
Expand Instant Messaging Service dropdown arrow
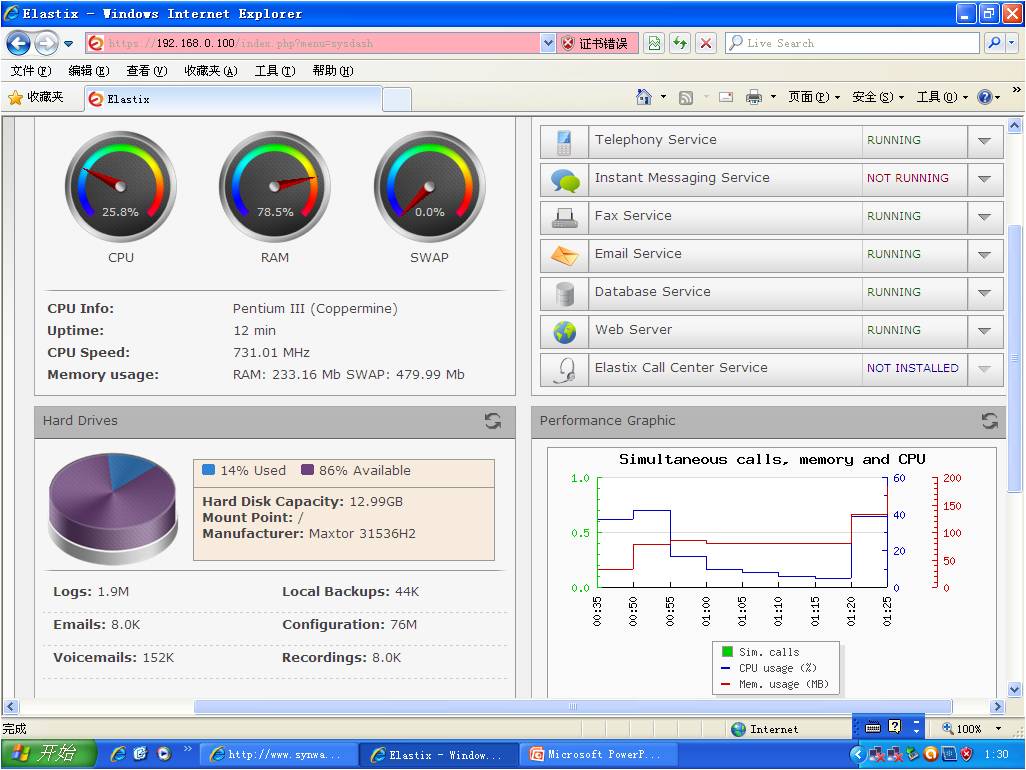click(984, 179)
